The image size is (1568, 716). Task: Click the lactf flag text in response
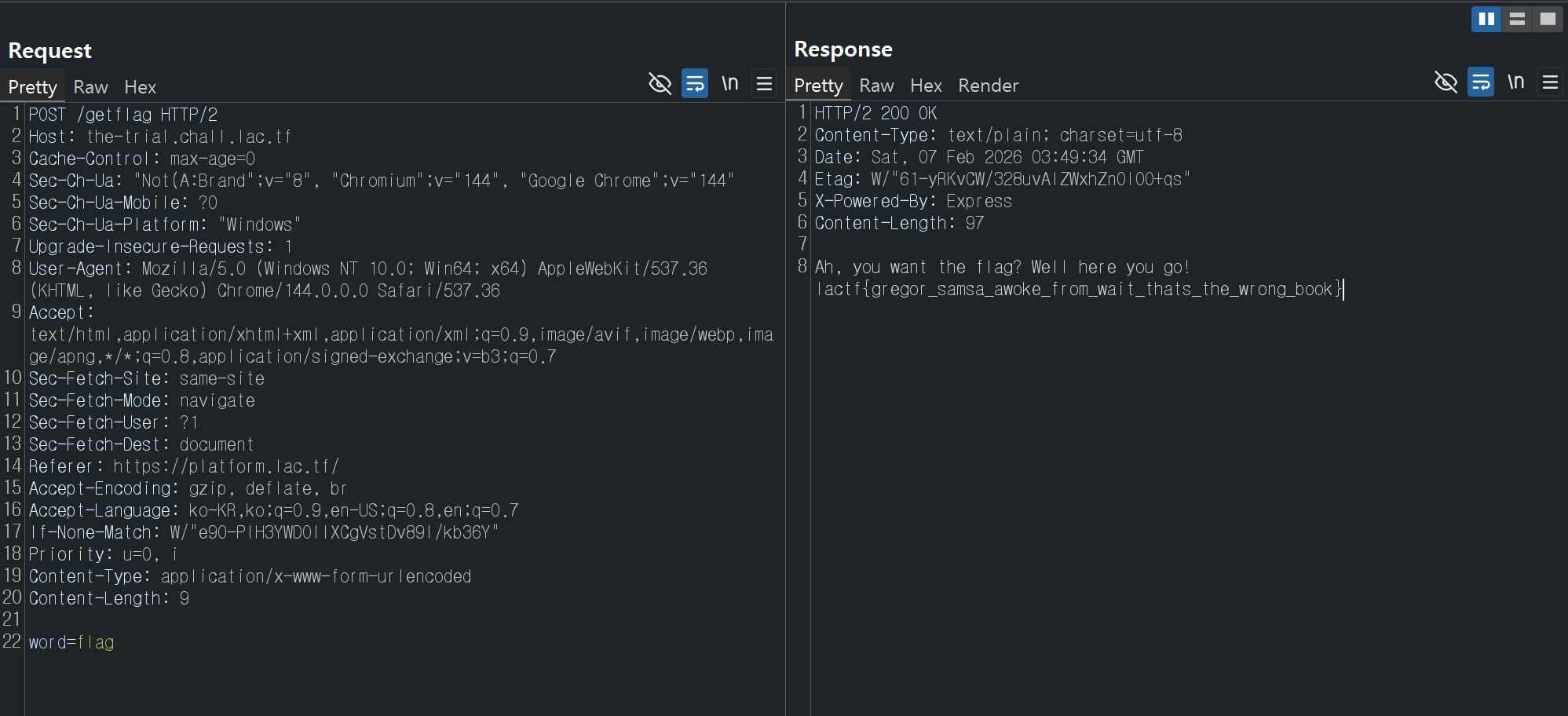[1078, 289]
